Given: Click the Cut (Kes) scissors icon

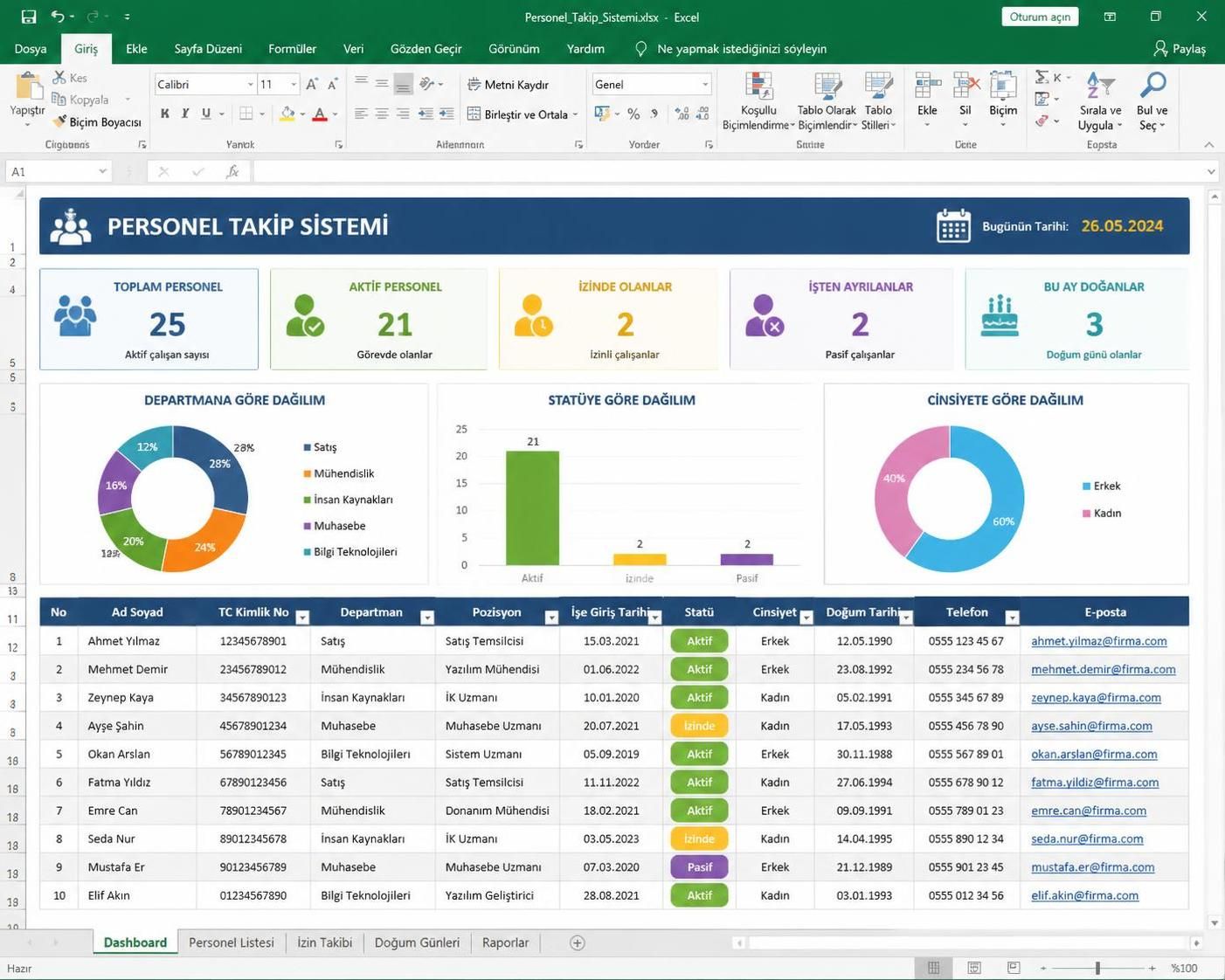Looking at the screenshot, I should click(59, 78).
